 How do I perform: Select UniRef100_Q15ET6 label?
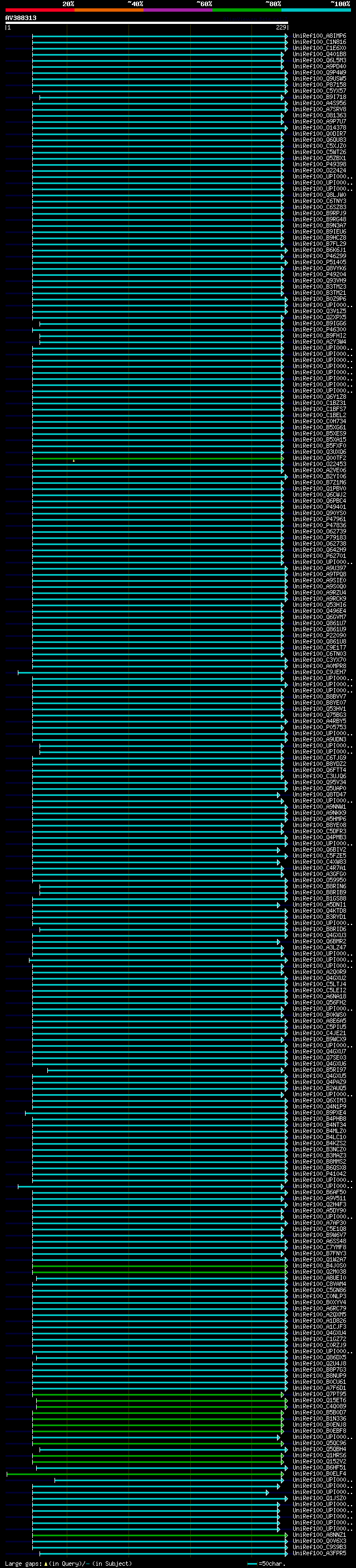coord(319,1400)
